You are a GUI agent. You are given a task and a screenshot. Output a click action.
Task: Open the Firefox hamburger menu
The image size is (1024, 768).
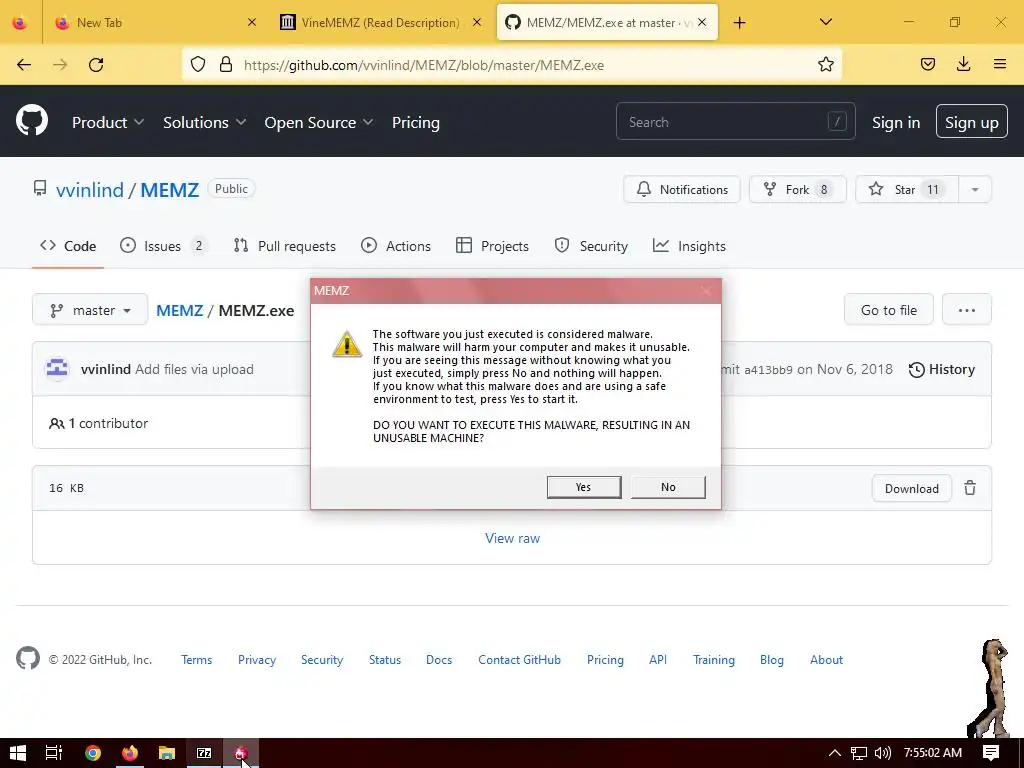tap(1000, 64)
